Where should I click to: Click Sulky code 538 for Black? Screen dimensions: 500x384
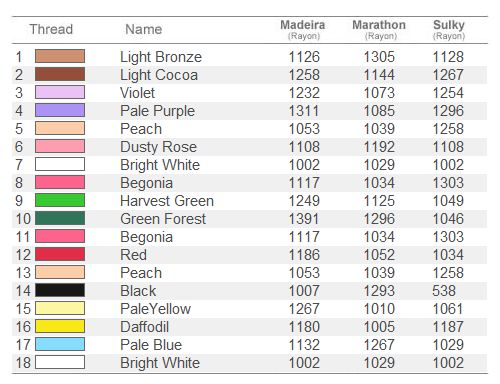click(444, 291)
